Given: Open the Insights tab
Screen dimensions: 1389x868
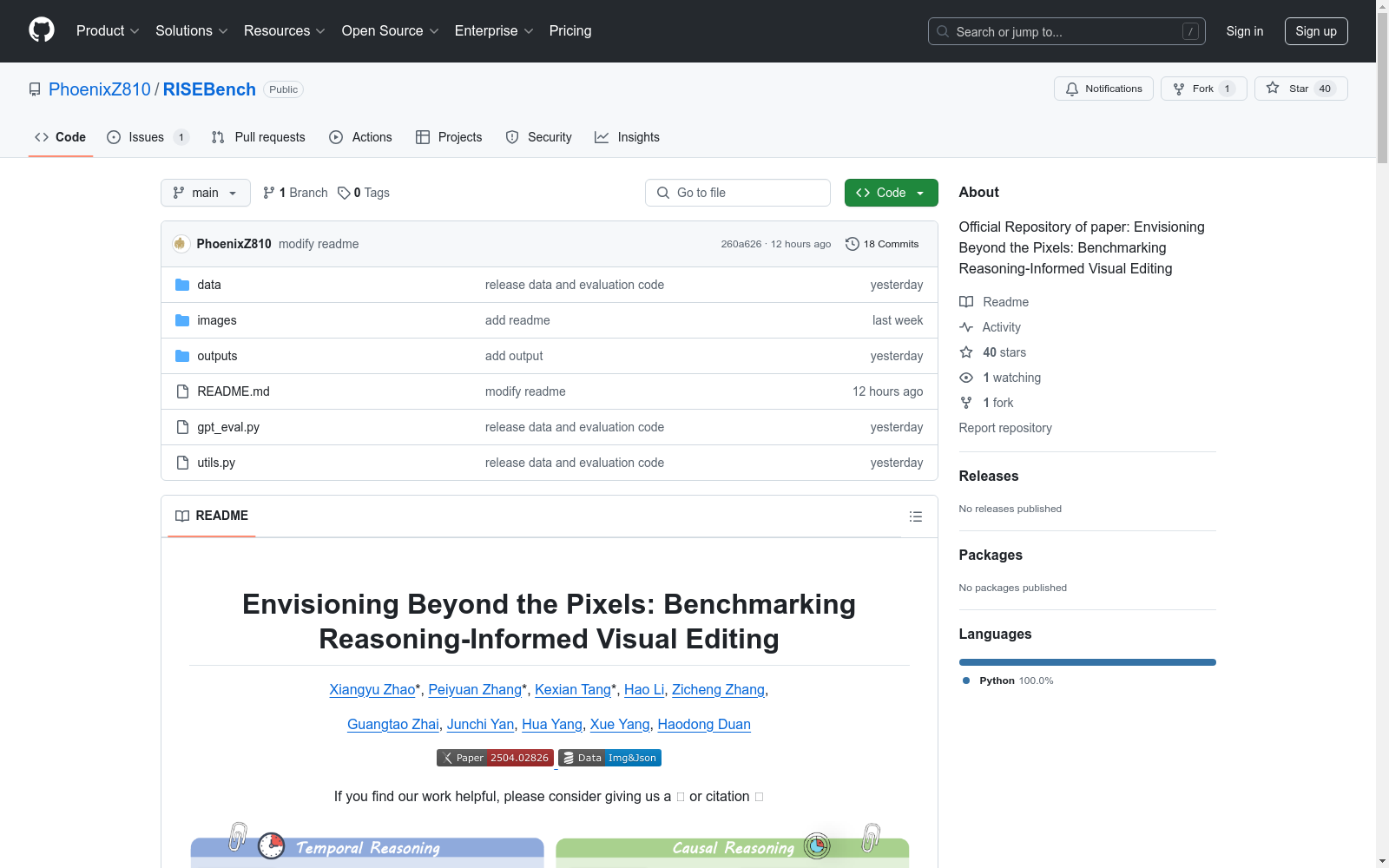Looking at the screenshot, I should pyautogui.click(x=627, y=137).
